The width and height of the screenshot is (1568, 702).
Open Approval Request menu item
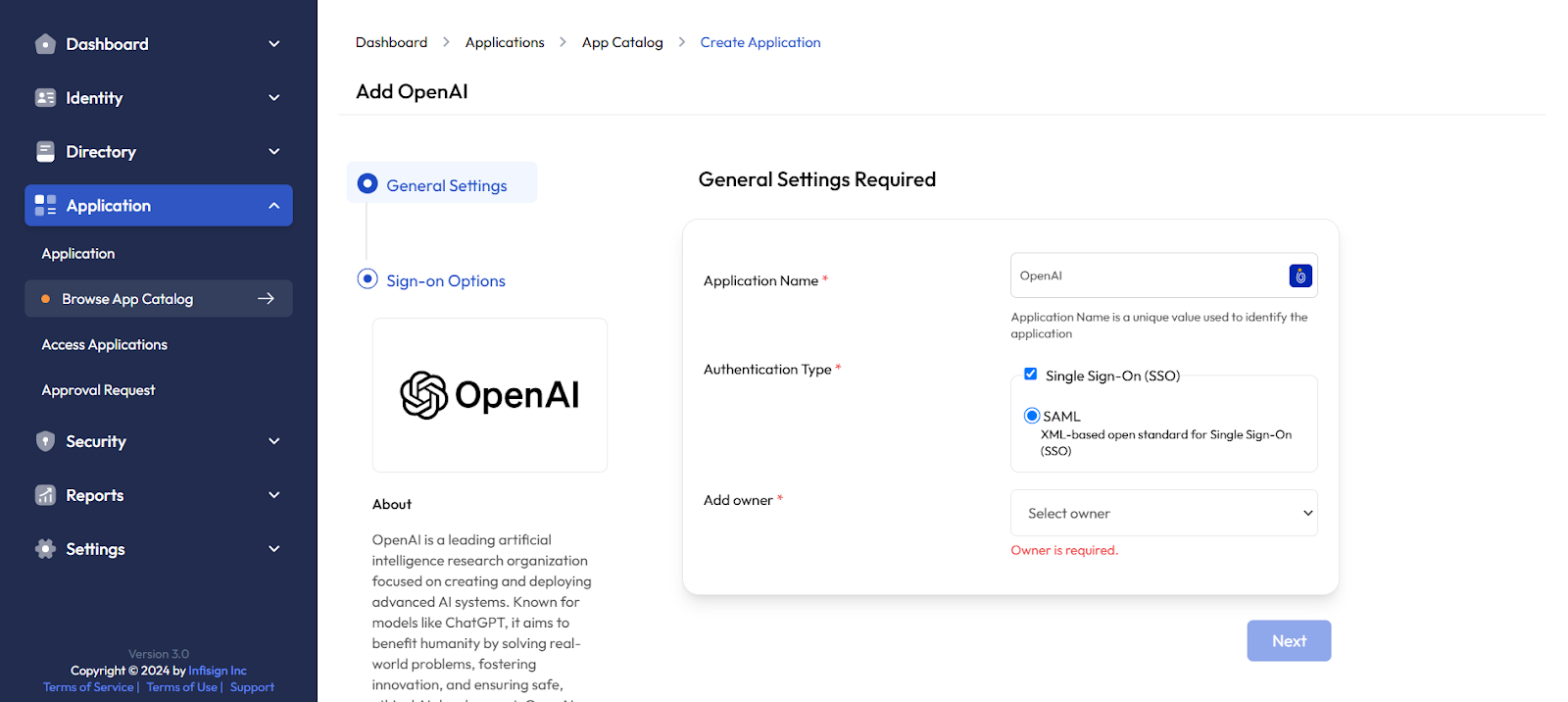(x=99, y=390)
